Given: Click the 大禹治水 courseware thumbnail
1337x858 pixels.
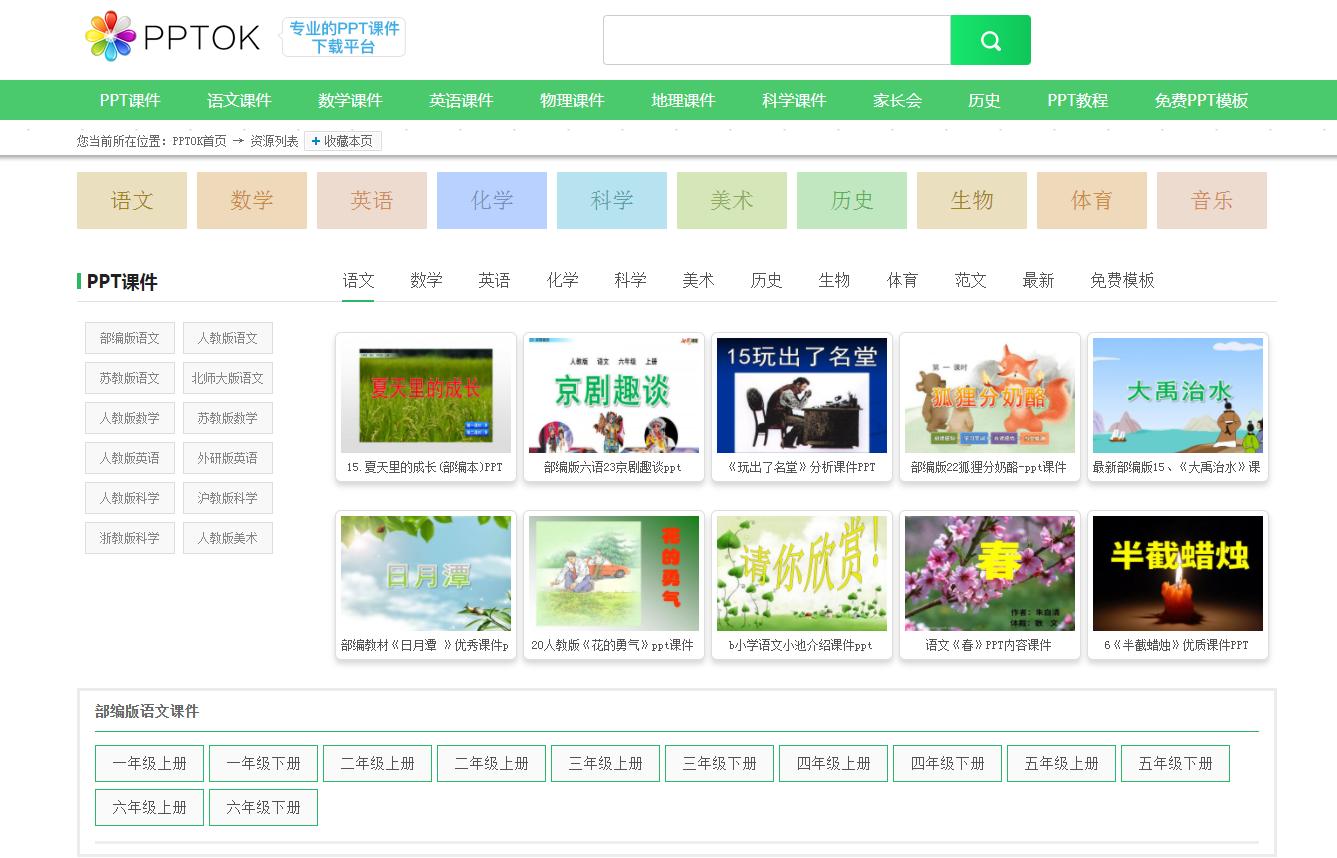Looking at the screenshot, I should click(1177, 395).
